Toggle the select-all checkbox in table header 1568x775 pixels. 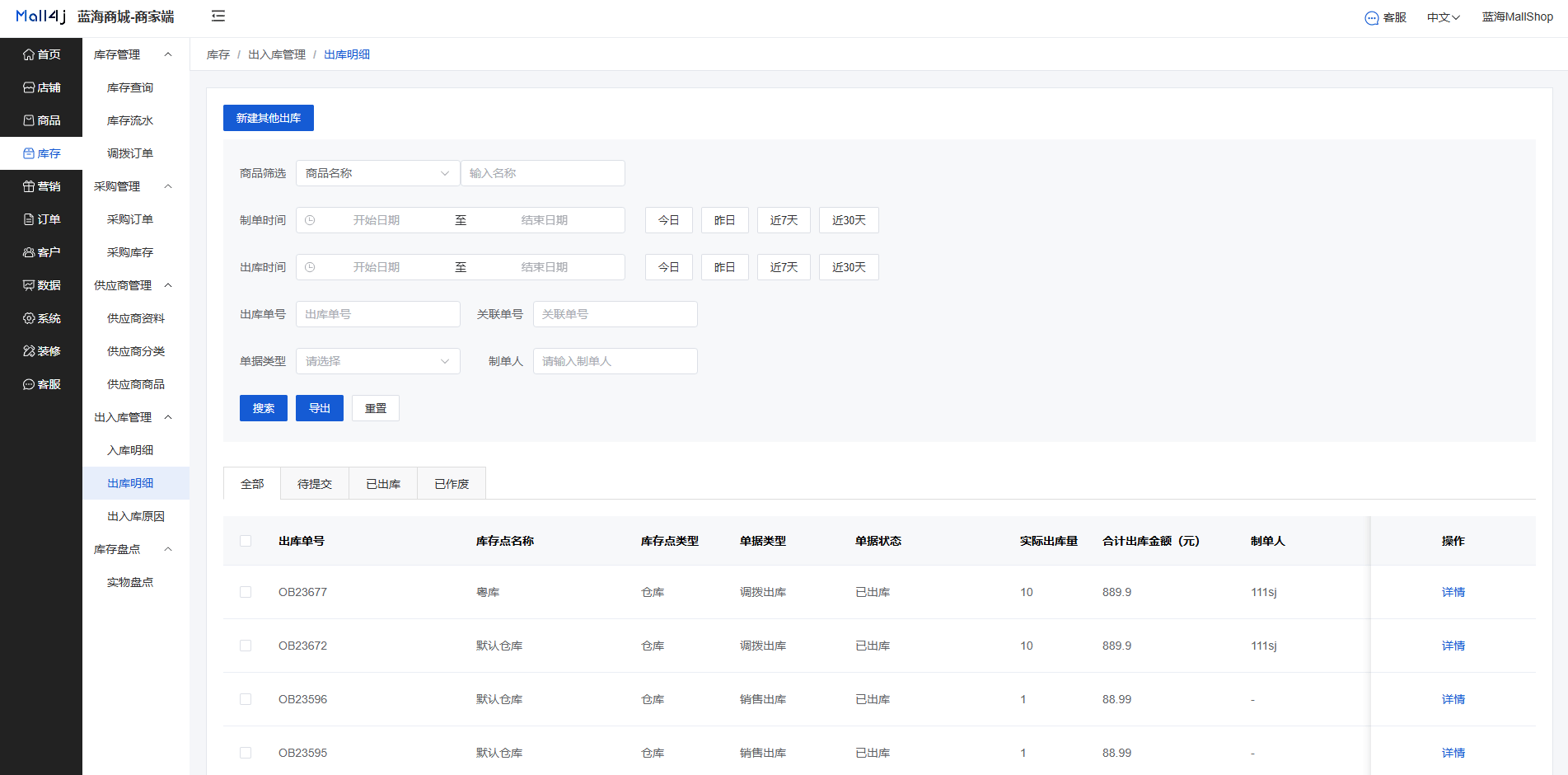tap(246, 541)
